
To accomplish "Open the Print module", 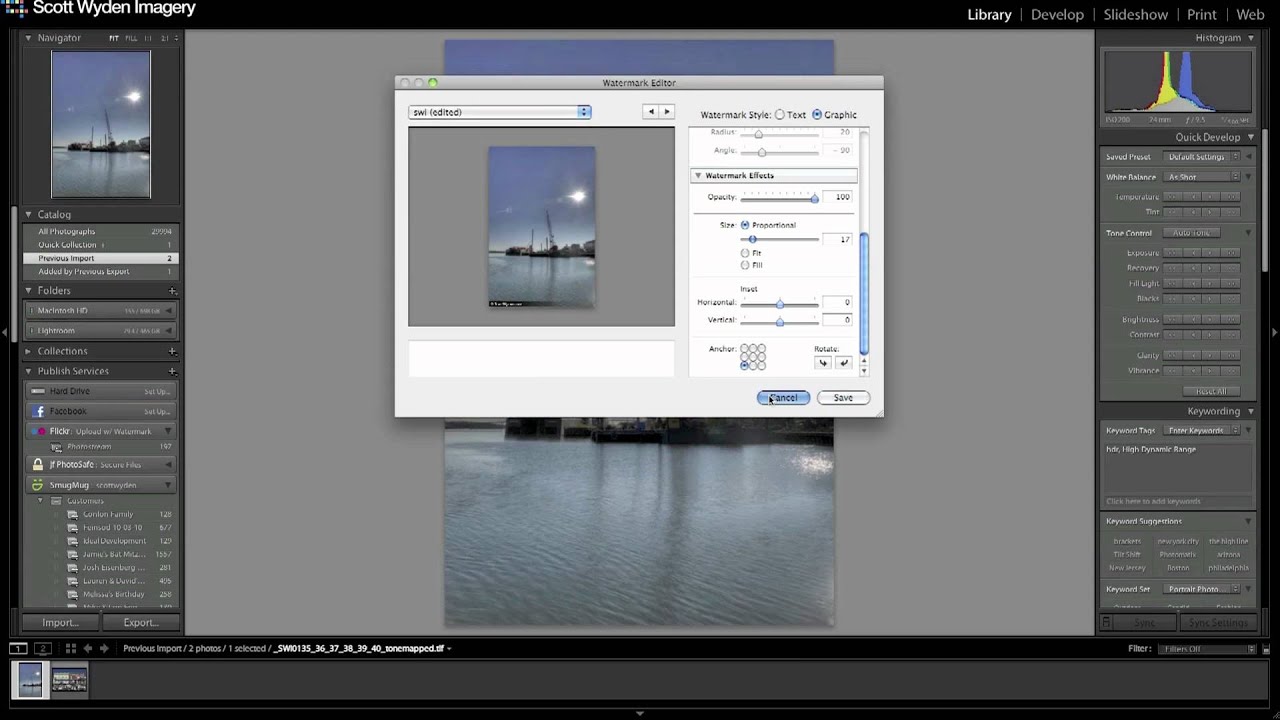I will click(1202, 14).
